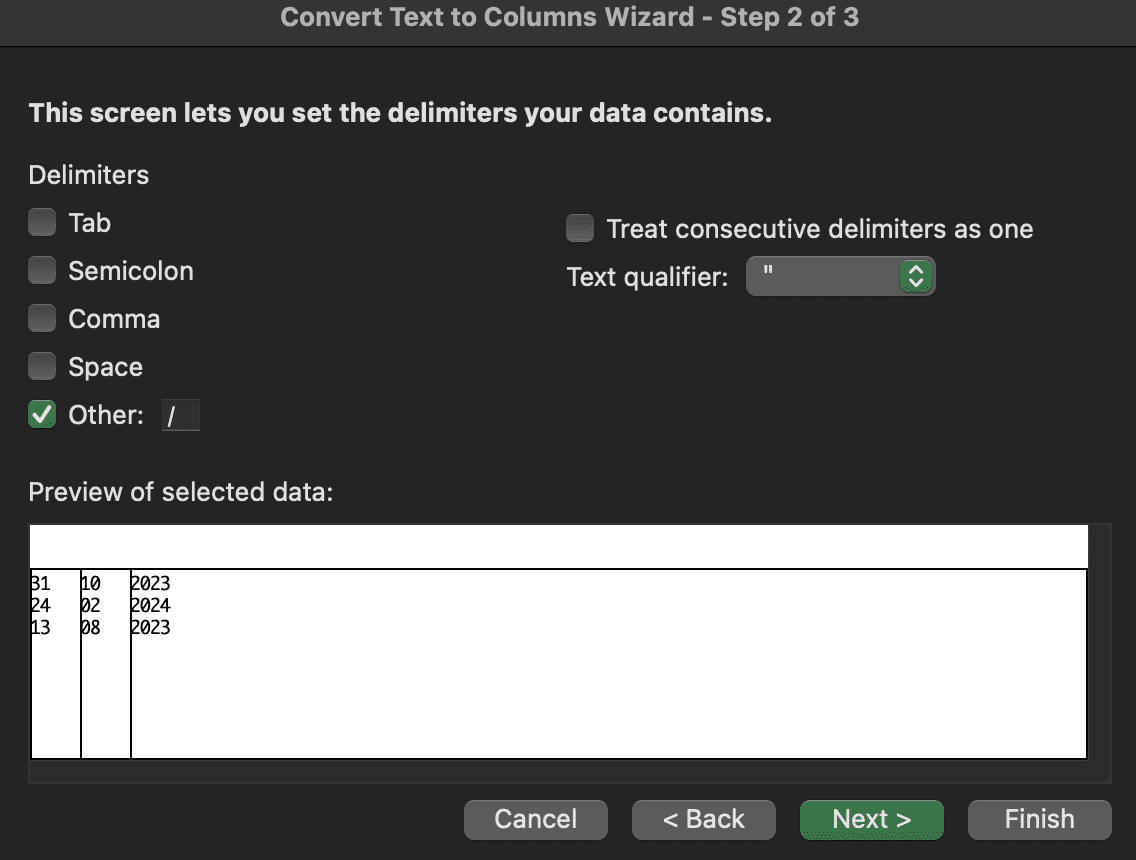Click Finish to complete the wizard

click(1039, 819)
